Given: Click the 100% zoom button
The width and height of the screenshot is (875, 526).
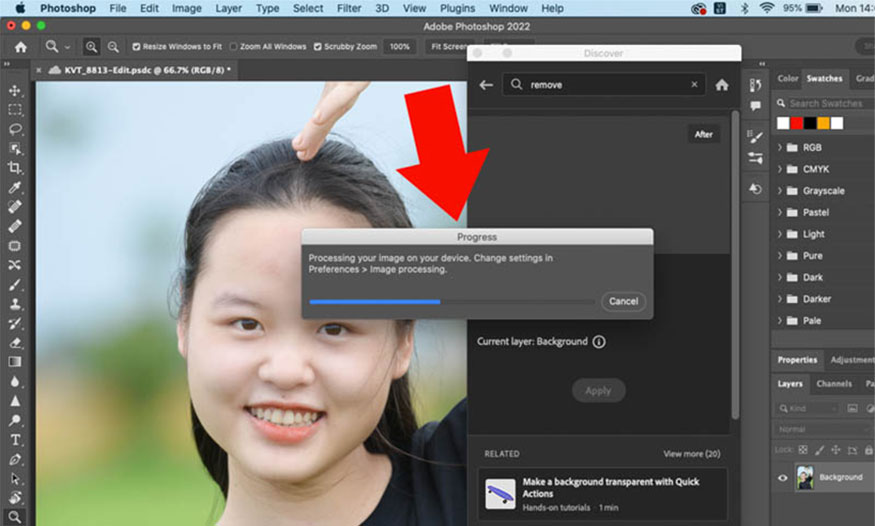Looking at the screenshot, I should 400,47.
